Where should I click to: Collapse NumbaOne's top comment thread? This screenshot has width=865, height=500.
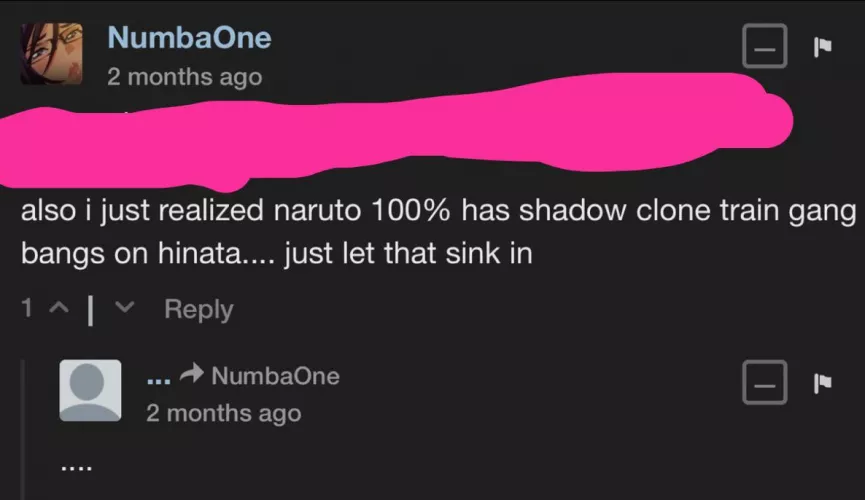click(765, 48)
